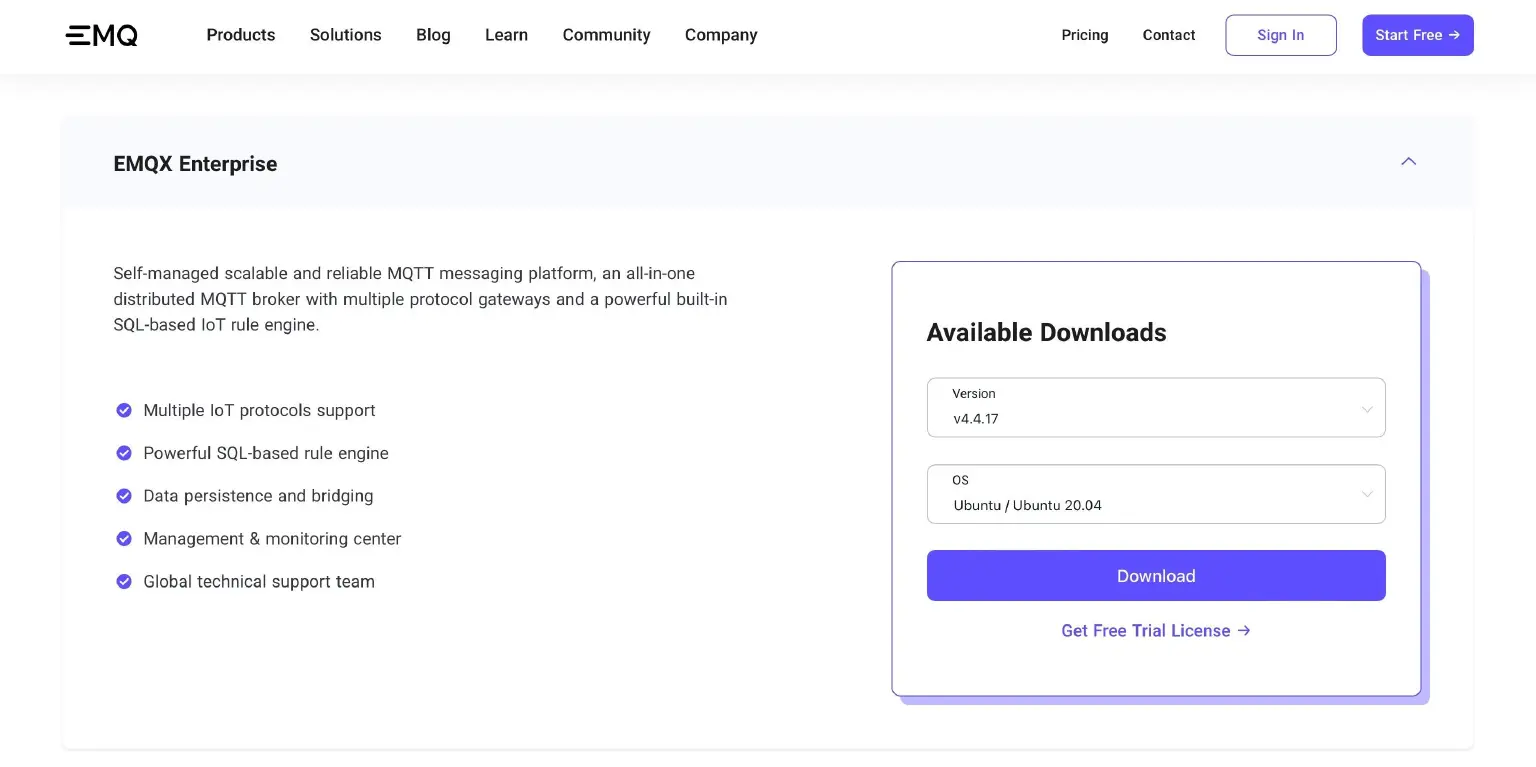Click the Download button
This screenshot has width=1536, height=767.
click(x=1155, y=575)
